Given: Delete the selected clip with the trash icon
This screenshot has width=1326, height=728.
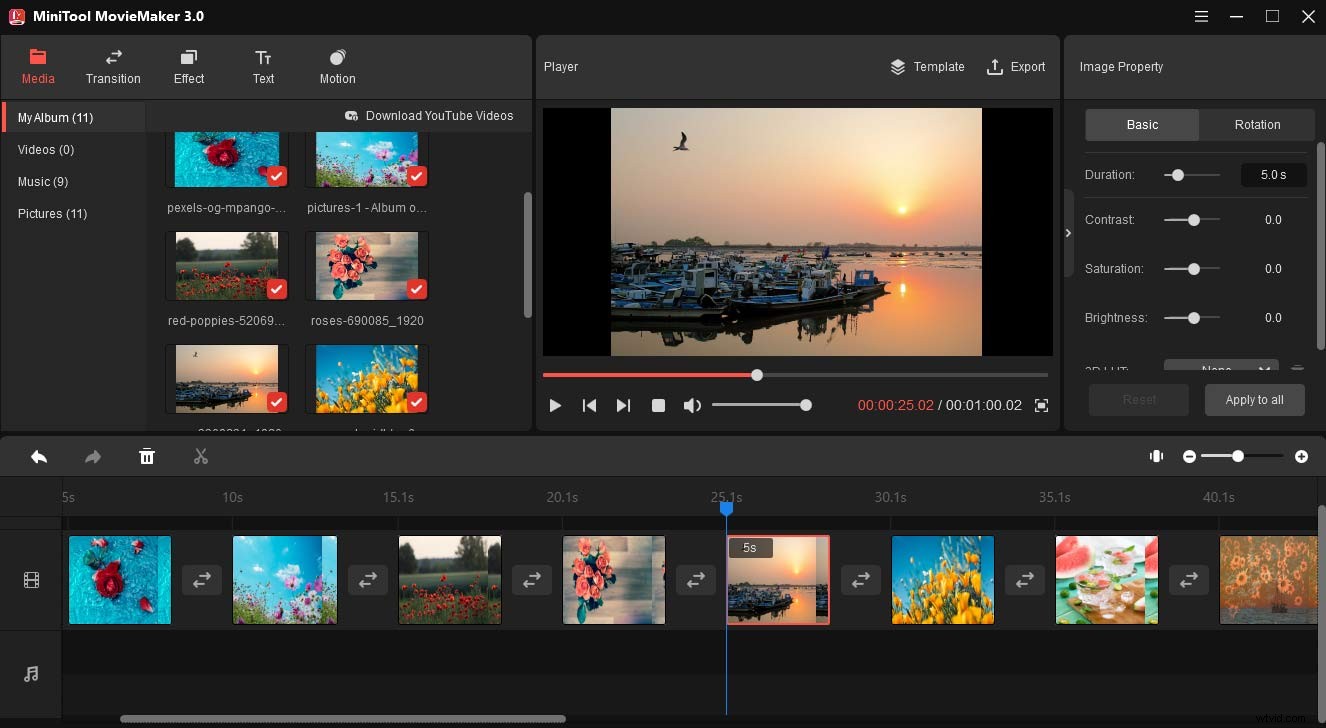Looking at the screenshot, I should point(146,456).
